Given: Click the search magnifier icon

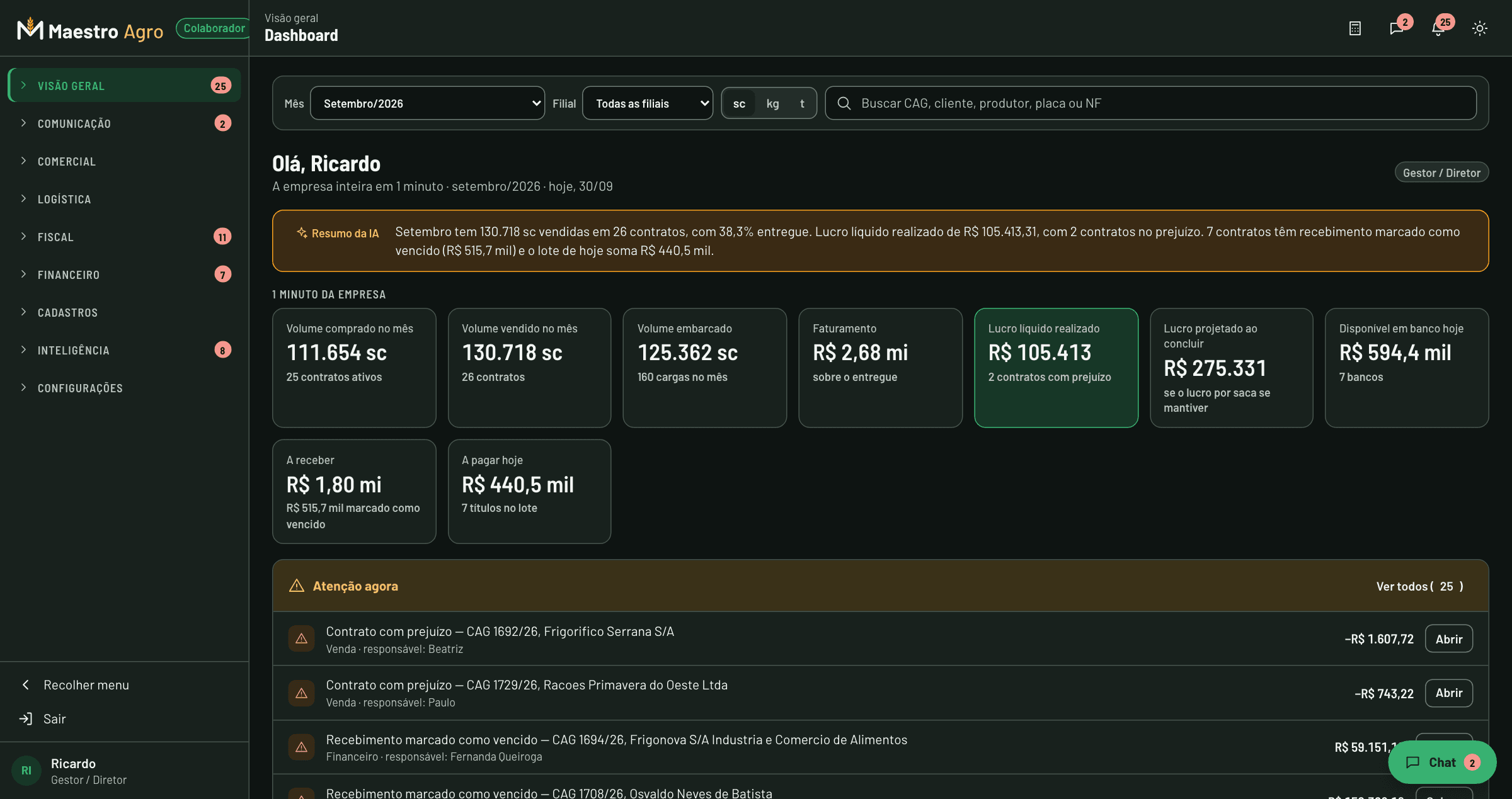Looking at the screenshot, I should pyautogui.click(x=844, y=103).
